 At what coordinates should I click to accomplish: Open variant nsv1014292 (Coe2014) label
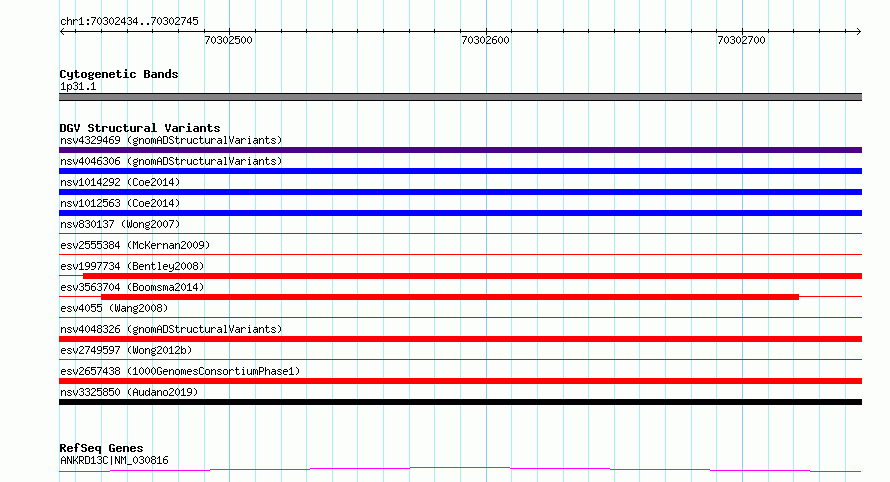pos(120,182)
